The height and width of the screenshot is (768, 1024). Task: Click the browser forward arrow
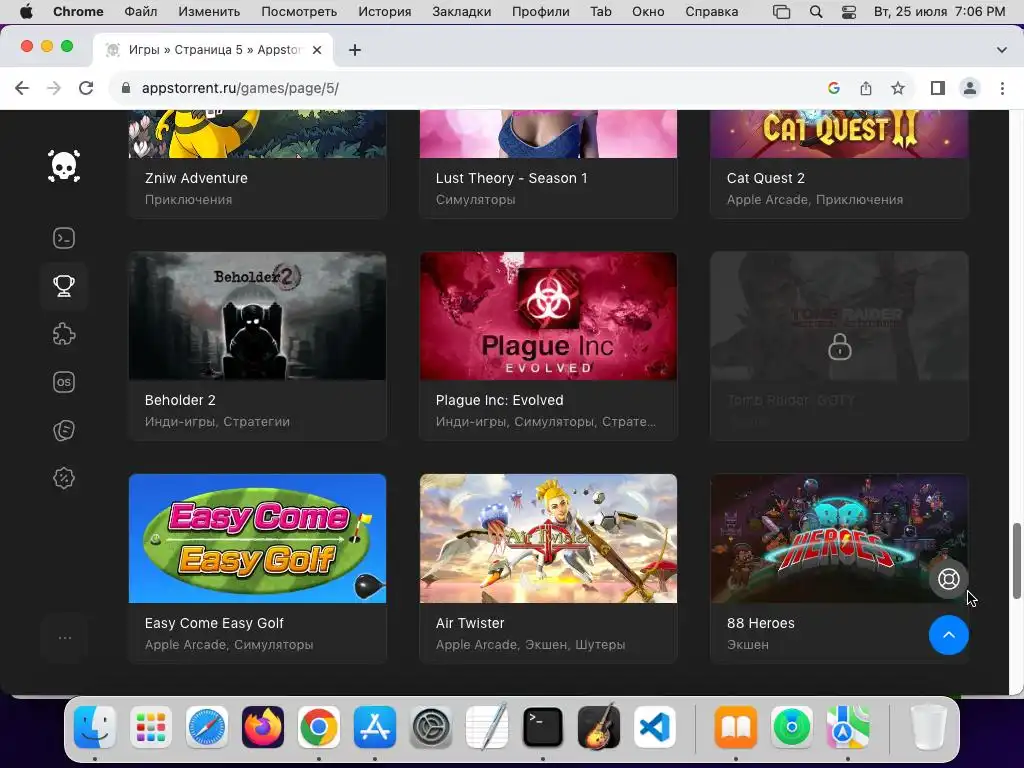tap(54, 88)
